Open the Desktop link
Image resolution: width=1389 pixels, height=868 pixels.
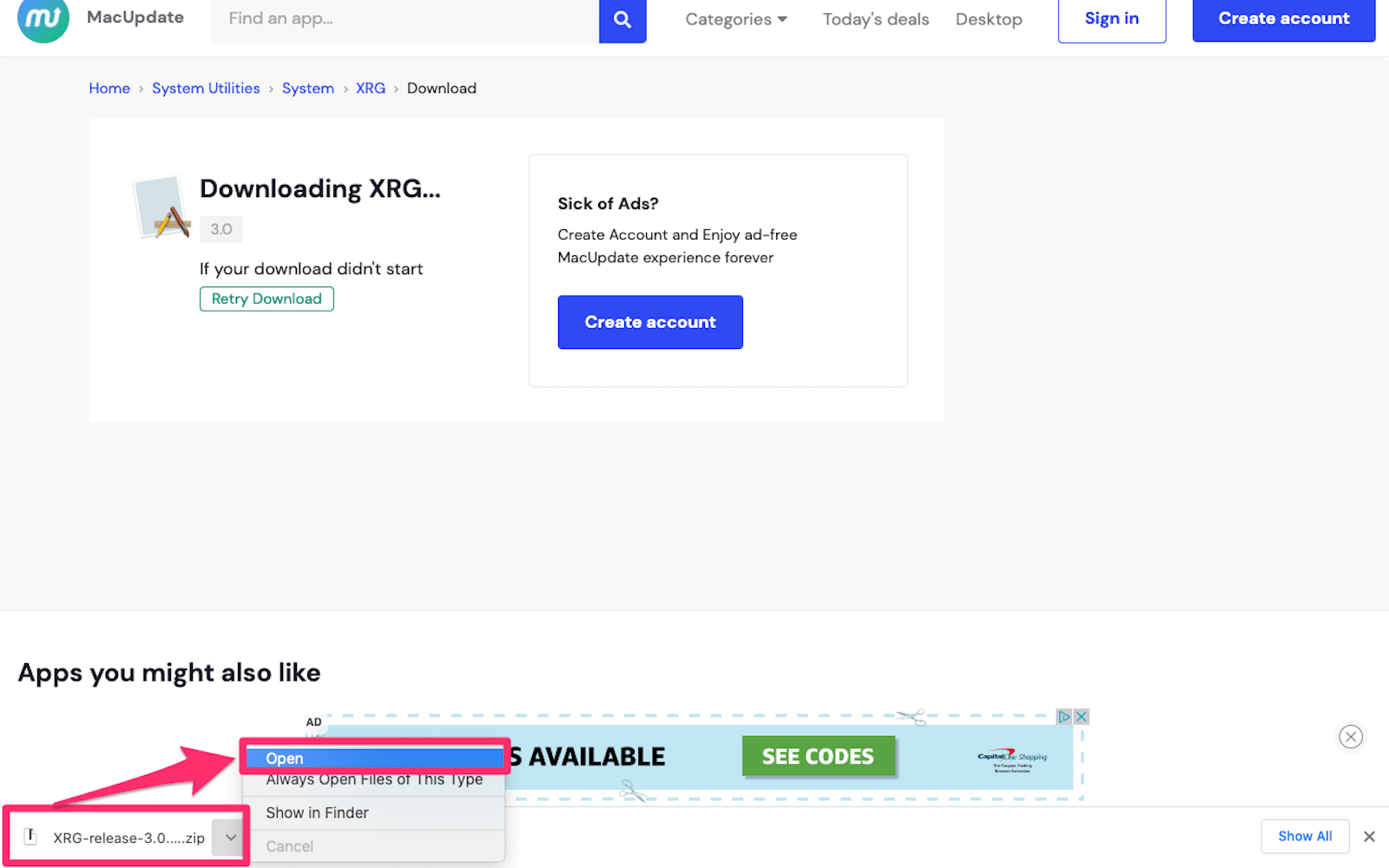tap(989, 19)
